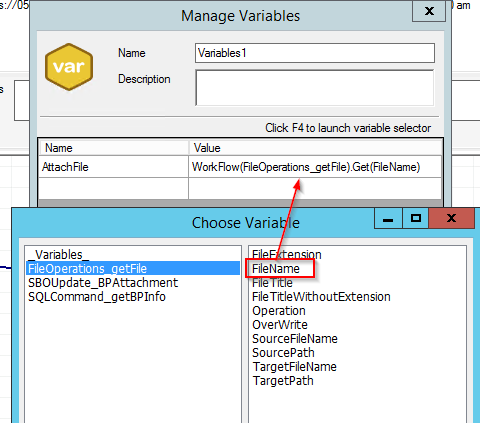Close the Choose Variable window
This screenshot has height=423, width=480.
click(x=451, y=218)
